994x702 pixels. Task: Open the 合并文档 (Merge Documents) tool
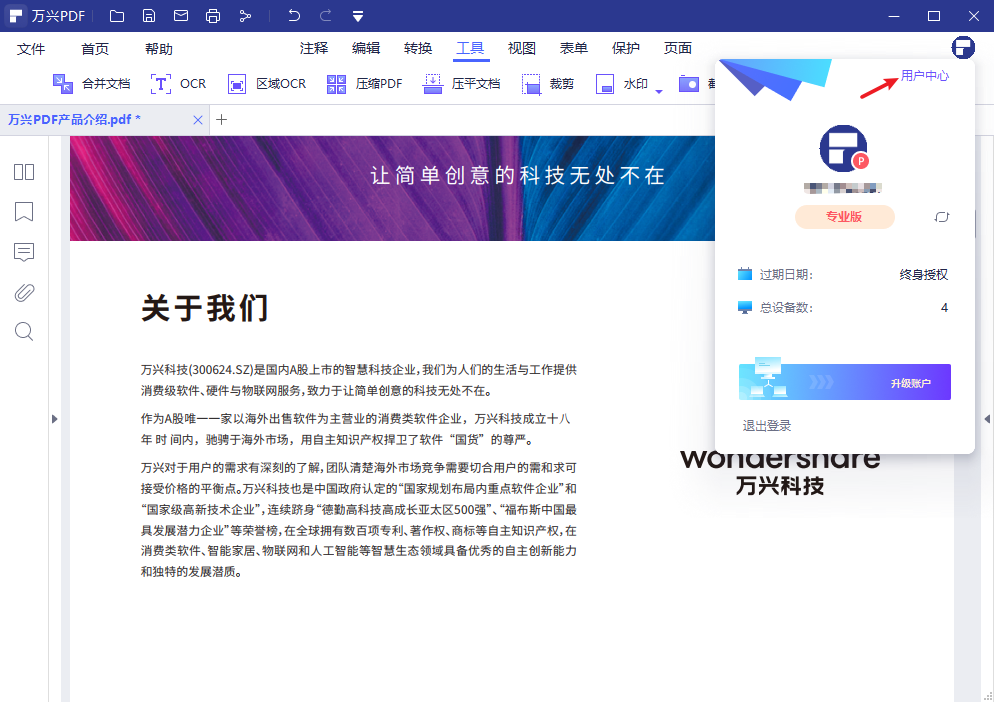(88, 84)
